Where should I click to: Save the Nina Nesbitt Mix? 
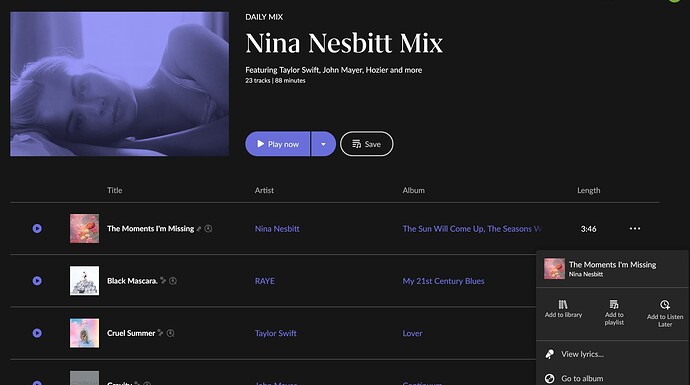367,144
